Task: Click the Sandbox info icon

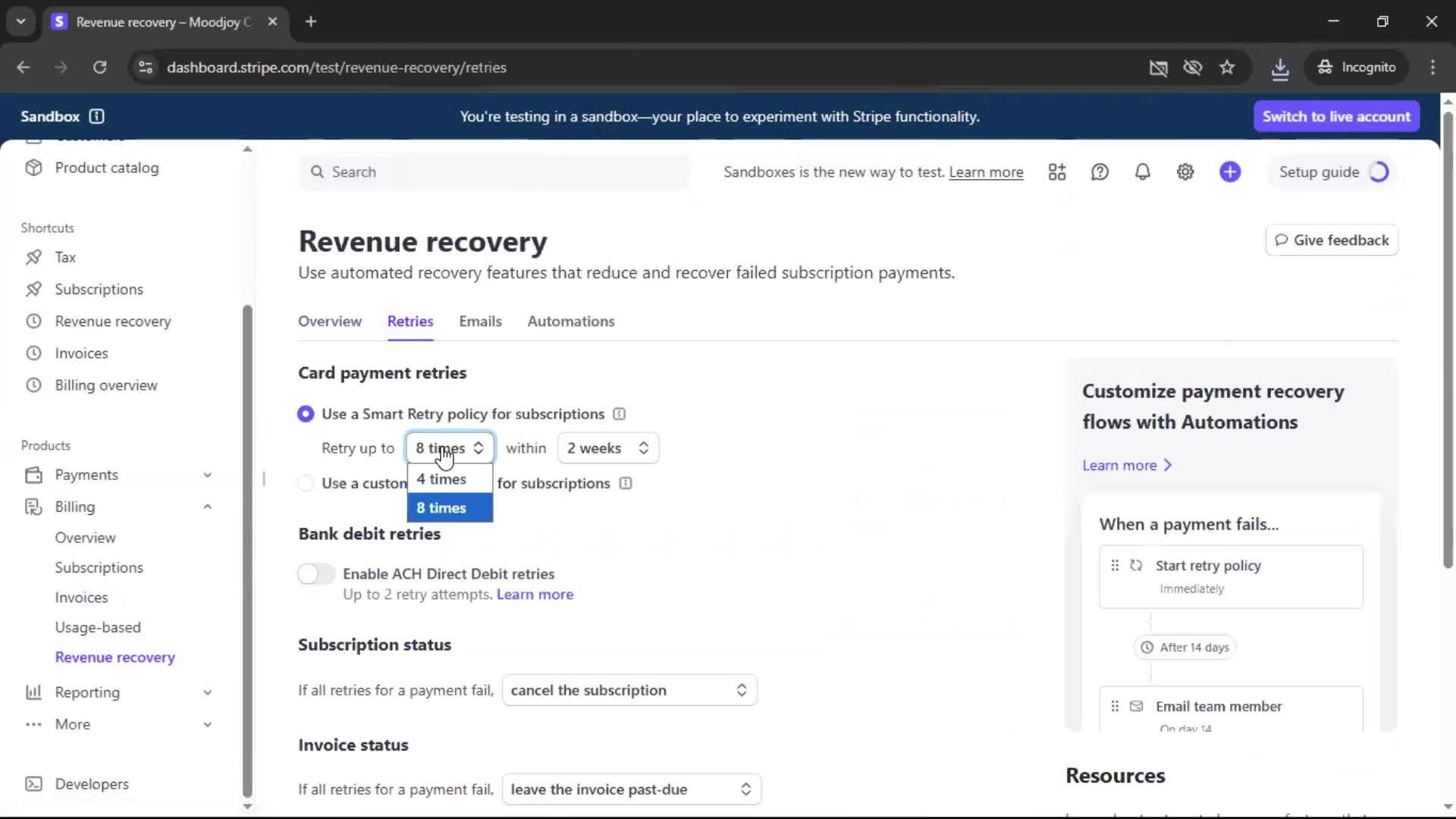Action: [96, 116]
